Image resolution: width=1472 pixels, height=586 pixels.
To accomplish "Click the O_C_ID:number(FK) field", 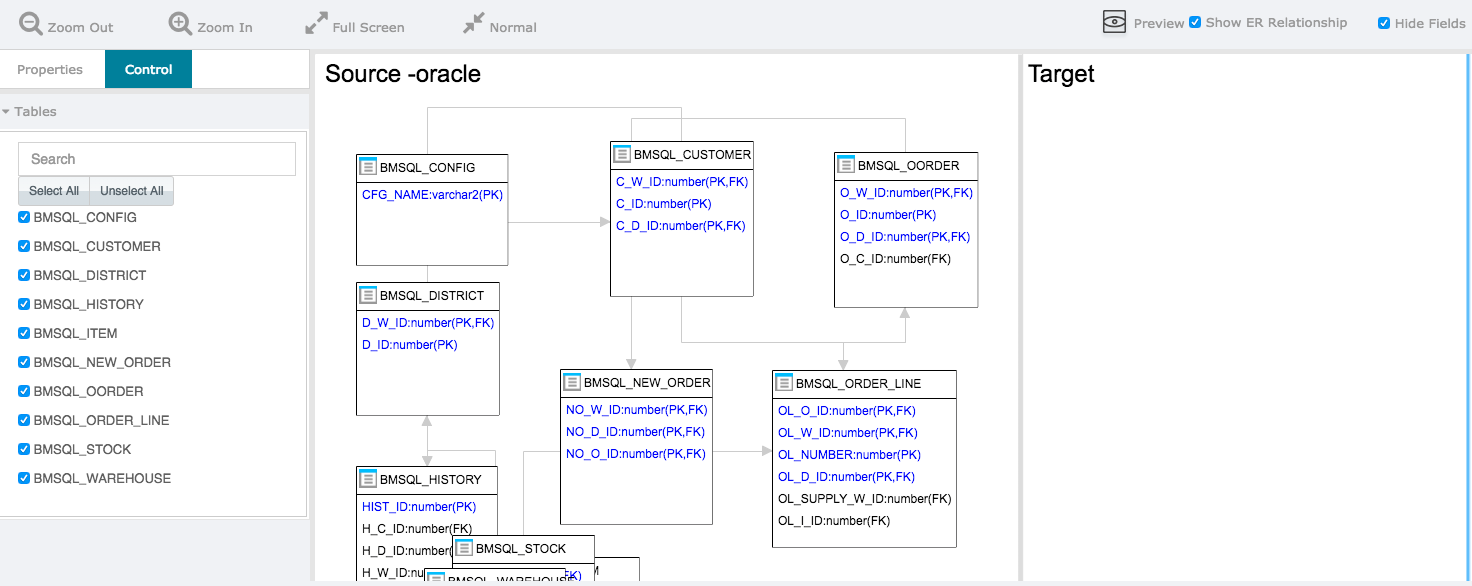I will 895,259.
